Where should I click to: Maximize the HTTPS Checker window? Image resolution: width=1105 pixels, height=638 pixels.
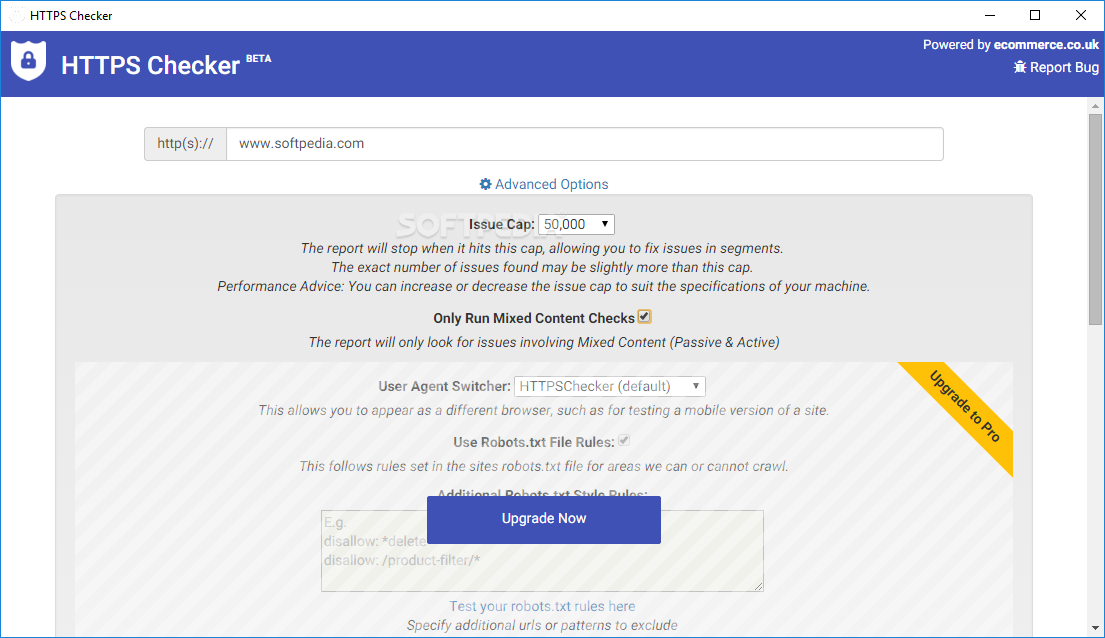tap(1035, 16)
